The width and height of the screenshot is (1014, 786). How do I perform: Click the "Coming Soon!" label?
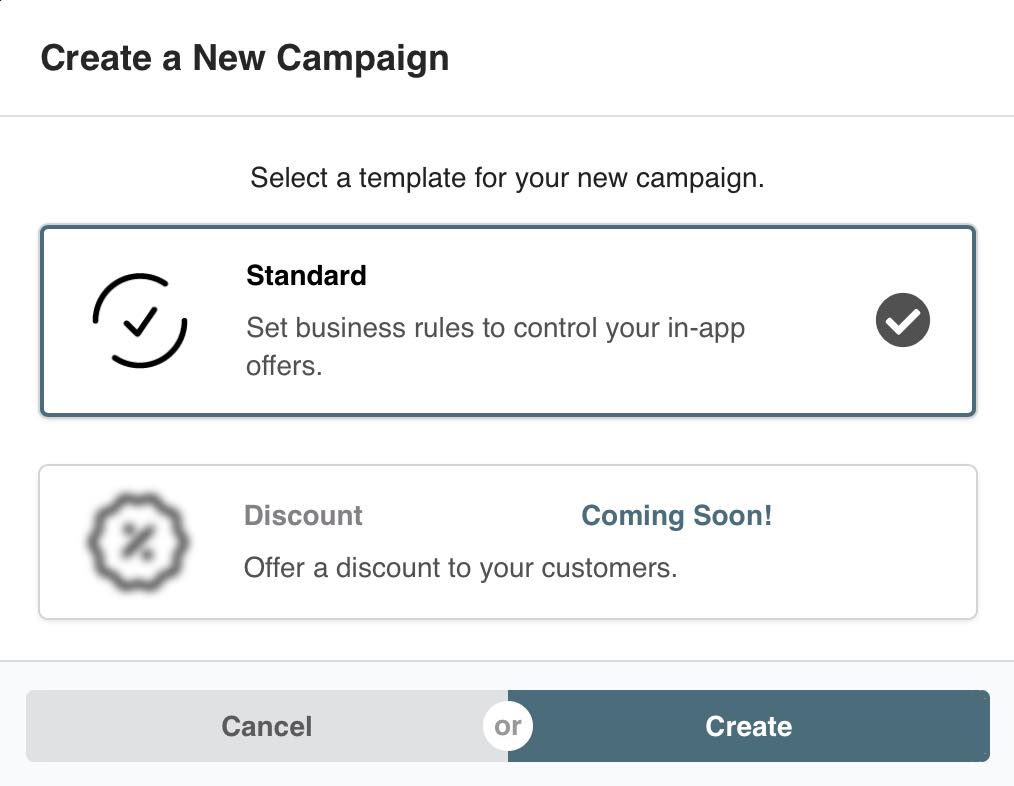677,516
